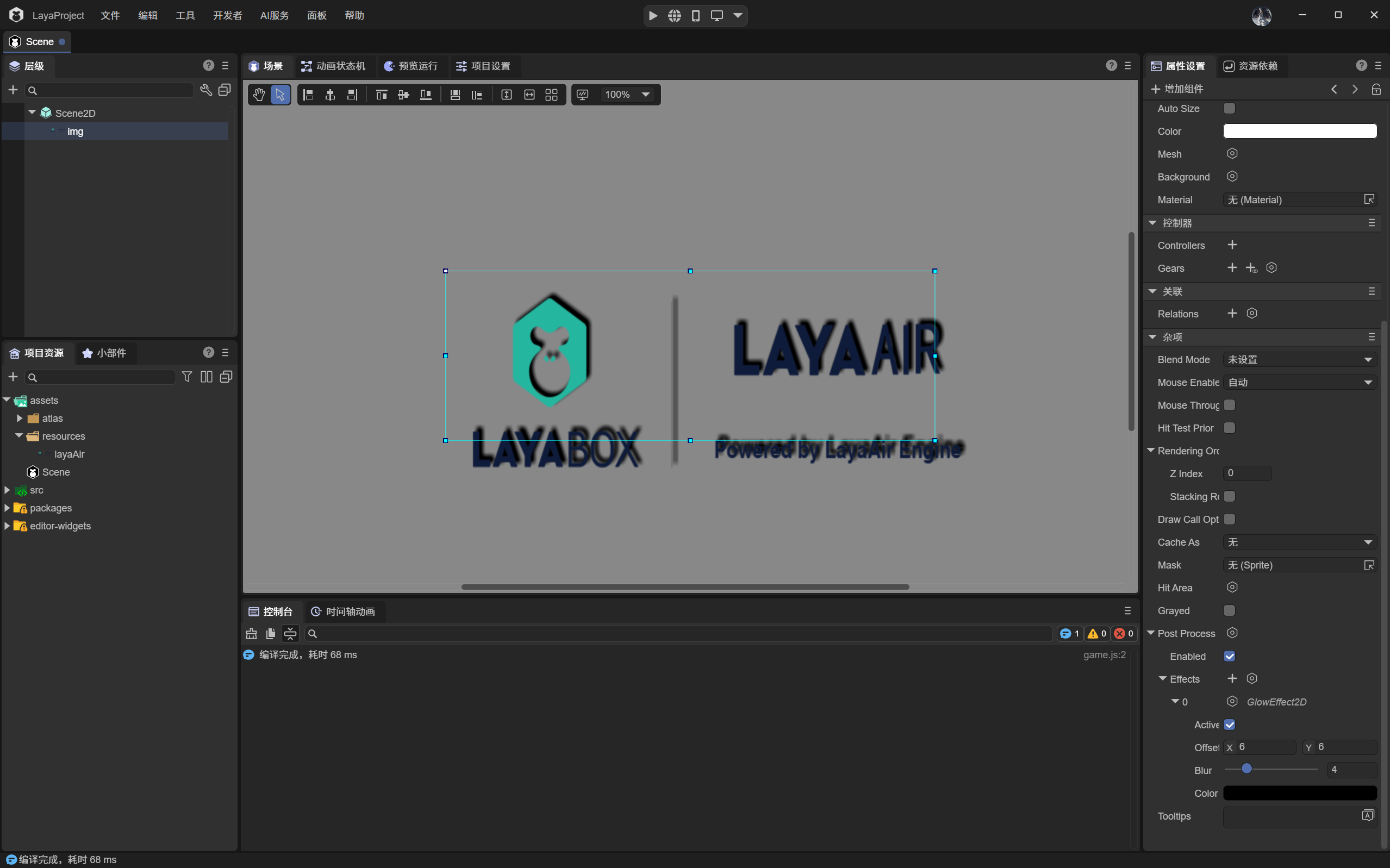
Task: Collapse the Scene2D node
Action: 32,113
